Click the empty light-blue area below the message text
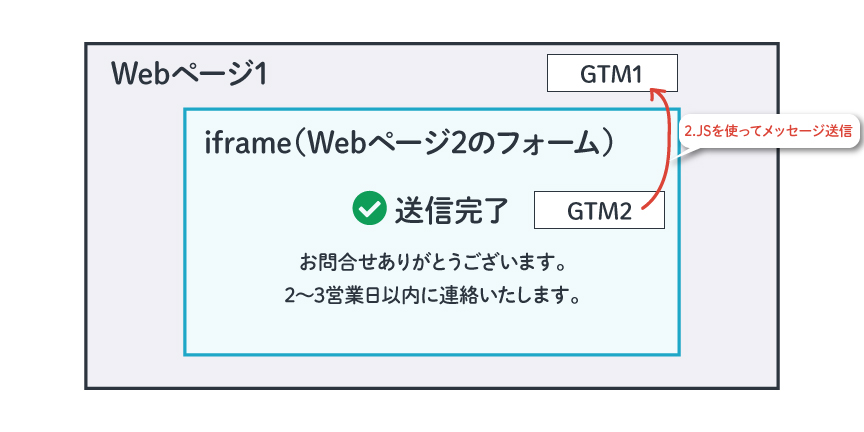This screenshot has height=432, width=864. tap(432, 331)
